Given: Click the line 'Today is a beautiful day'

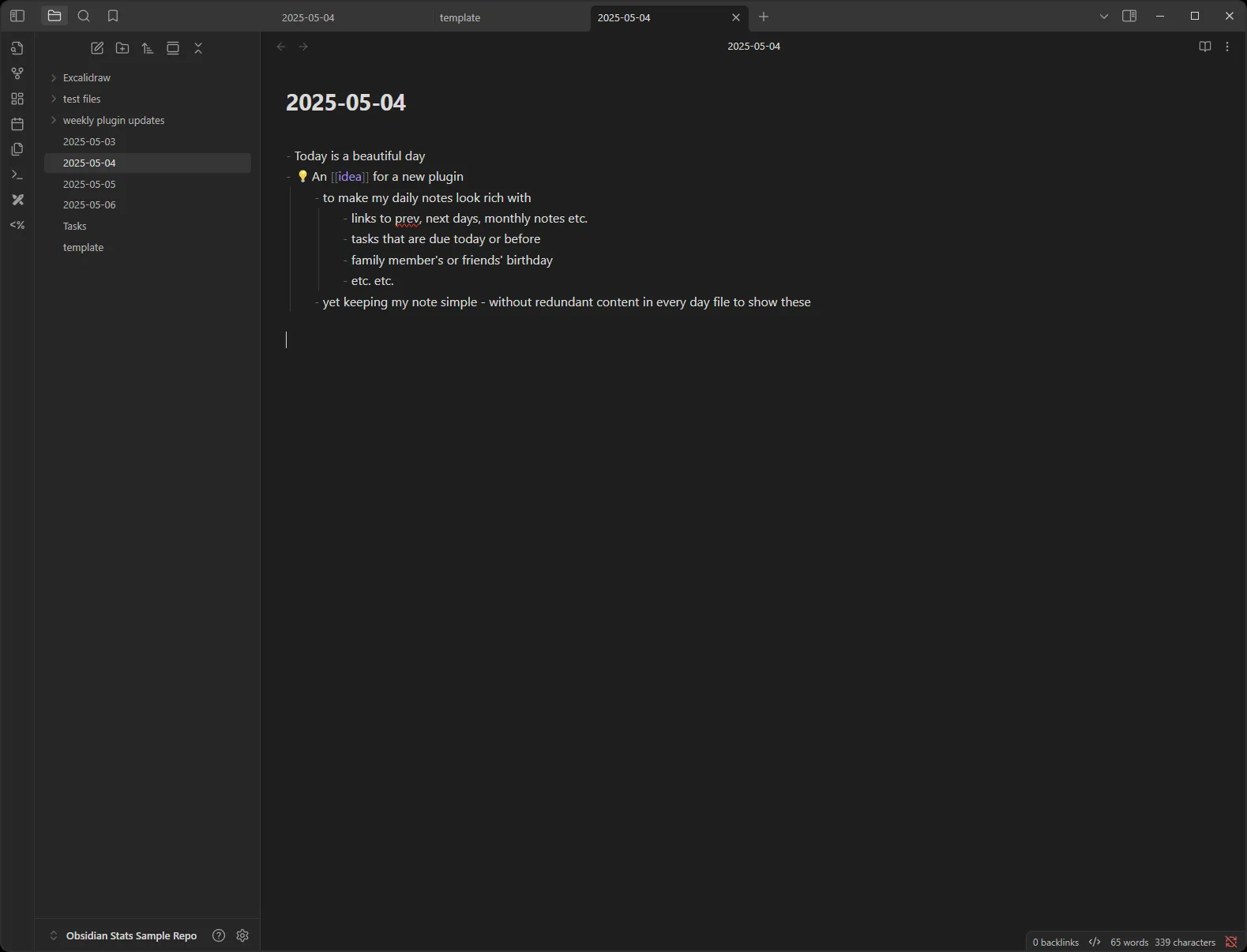Looking at the screenshot, I should point(359,156).
